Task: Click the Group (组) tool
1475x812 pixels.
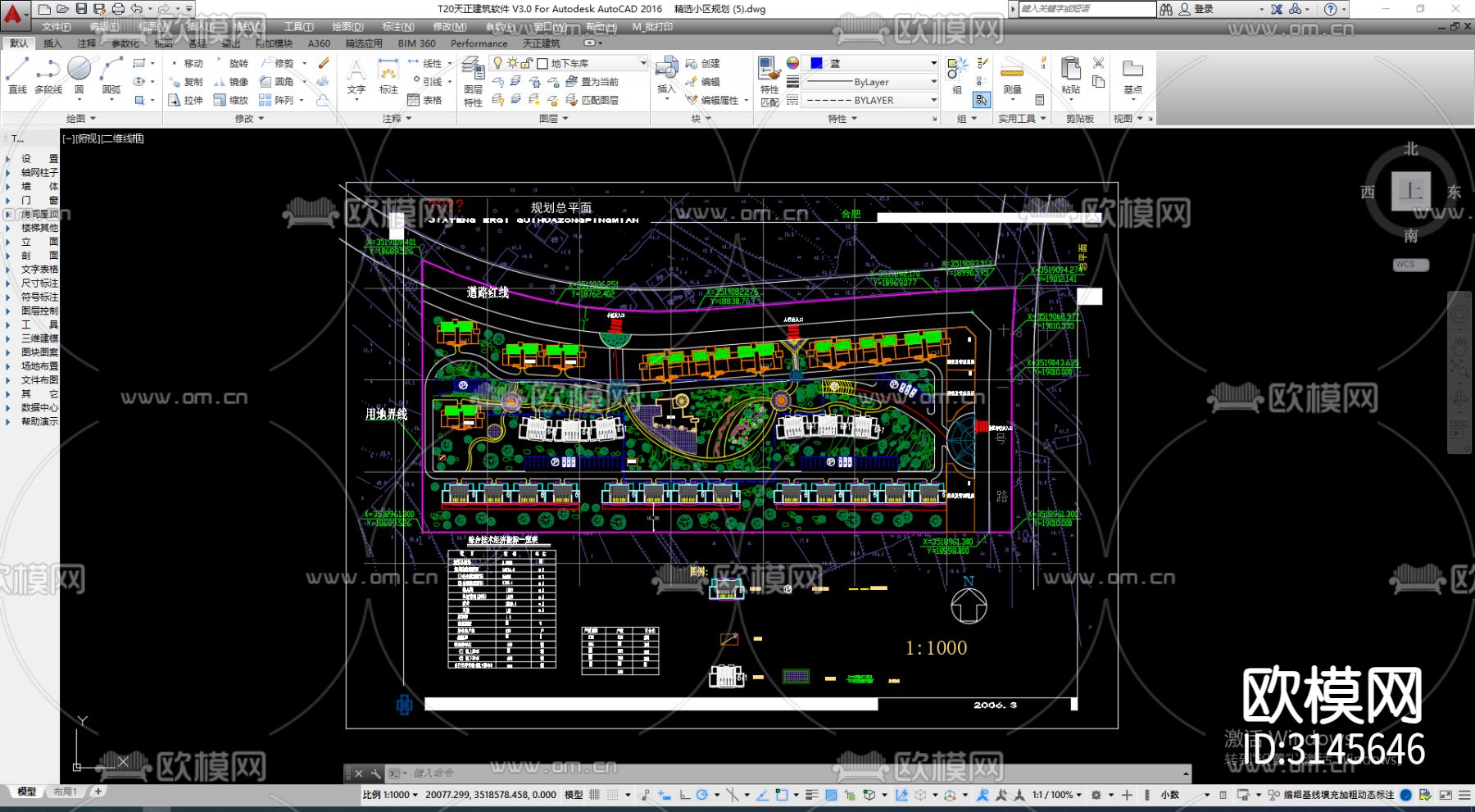Action: [x=956, y=75]
